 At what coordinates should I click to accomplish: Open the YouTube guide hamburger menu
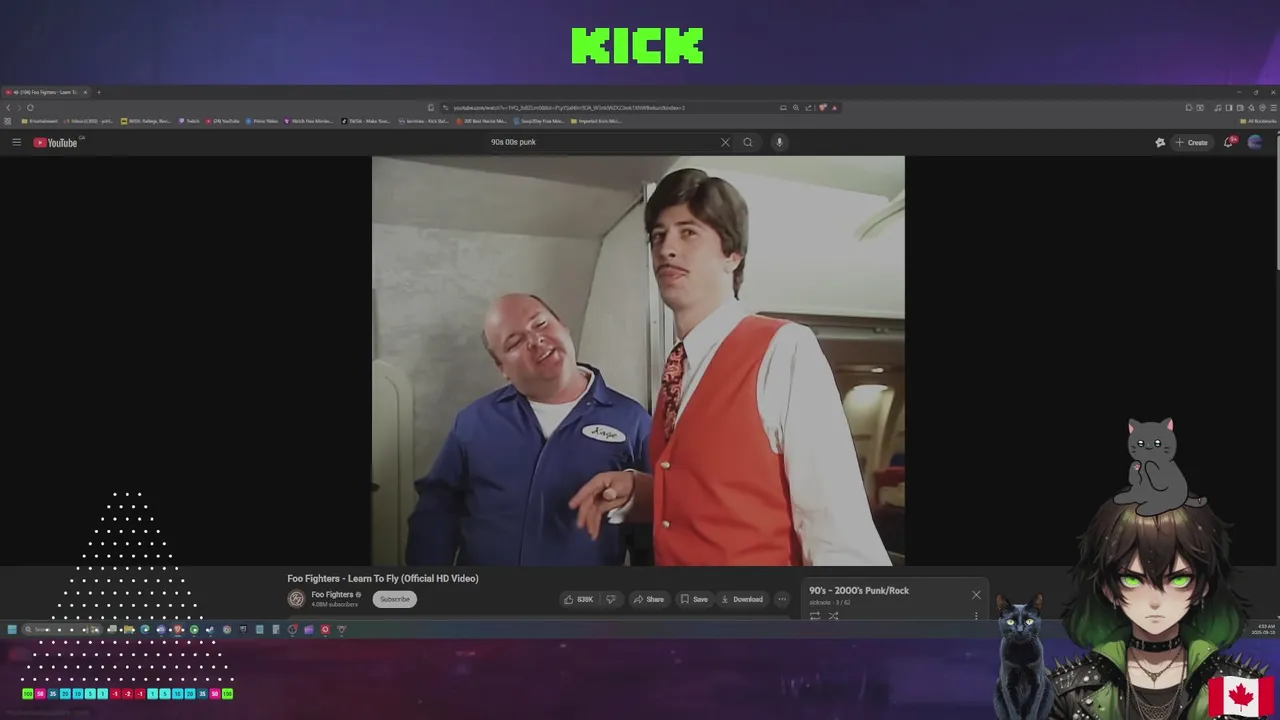[16, 142]
